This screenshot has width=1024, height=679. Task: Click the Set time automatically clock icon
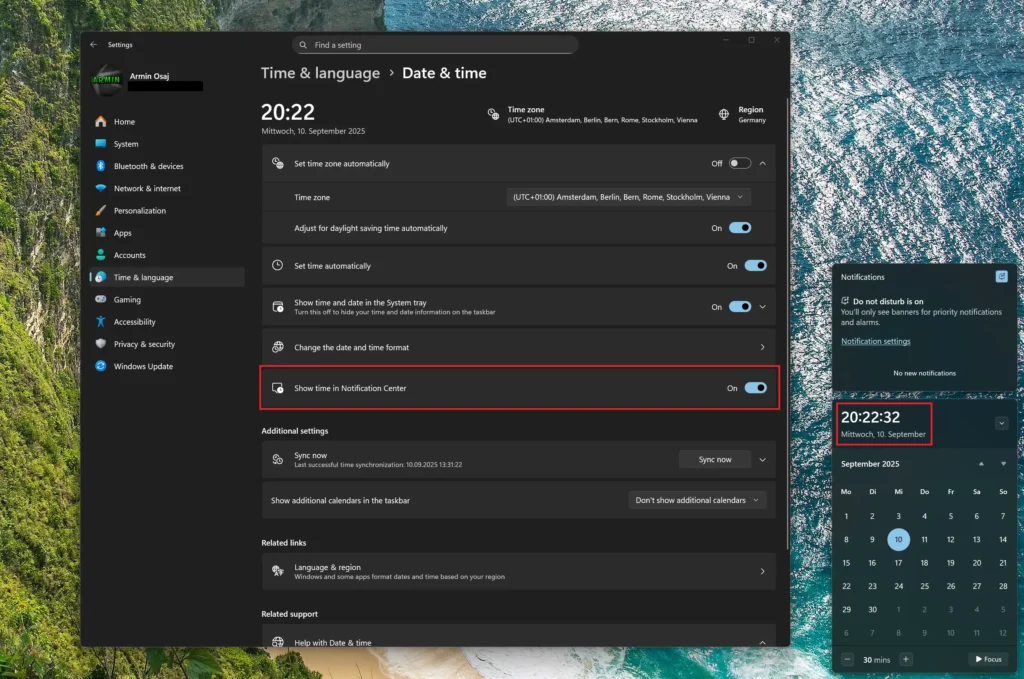click(278, 265)
